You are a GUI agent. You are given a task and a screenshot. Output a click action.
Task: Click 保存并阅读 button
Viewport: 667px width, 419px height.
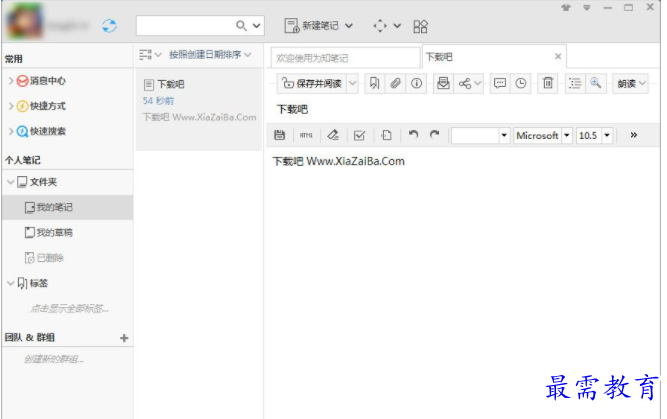[312, 83]
